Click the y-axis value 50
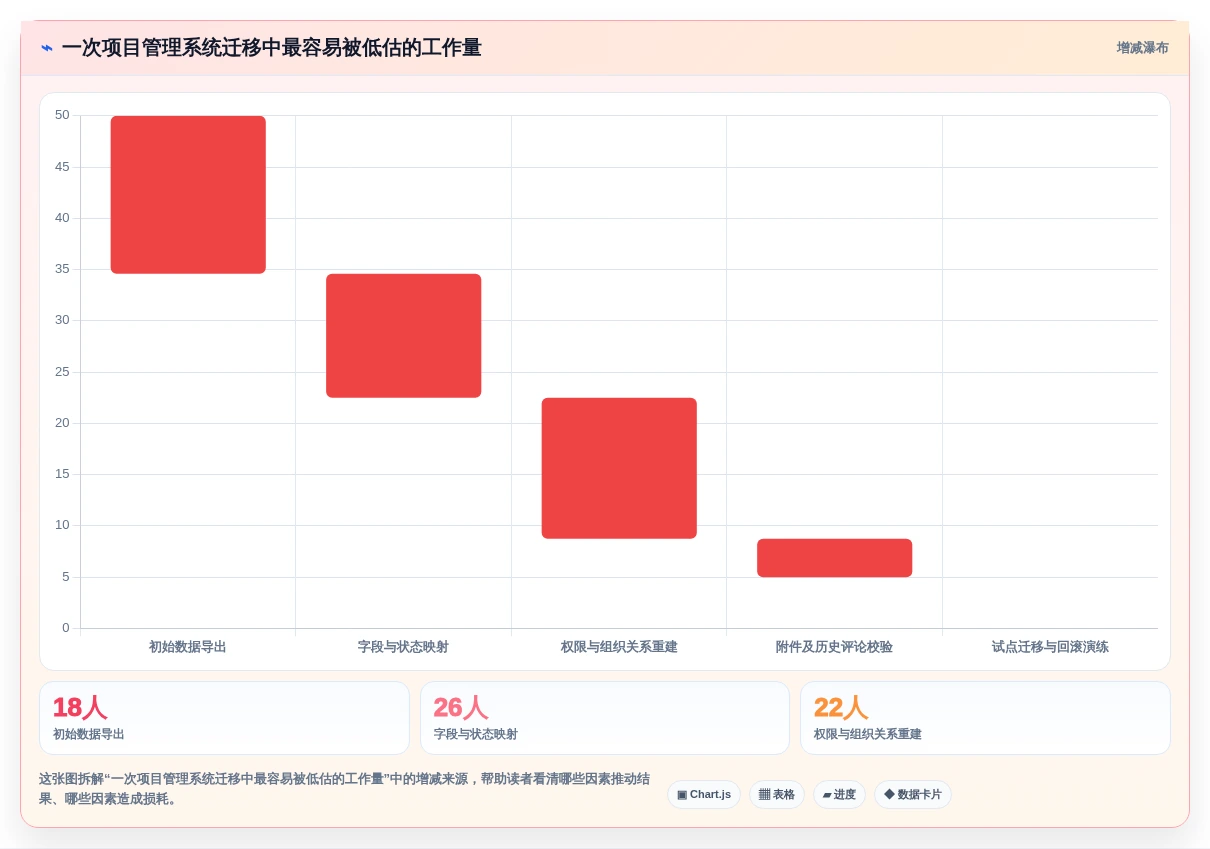1210x849 pixels. point(62,115)
